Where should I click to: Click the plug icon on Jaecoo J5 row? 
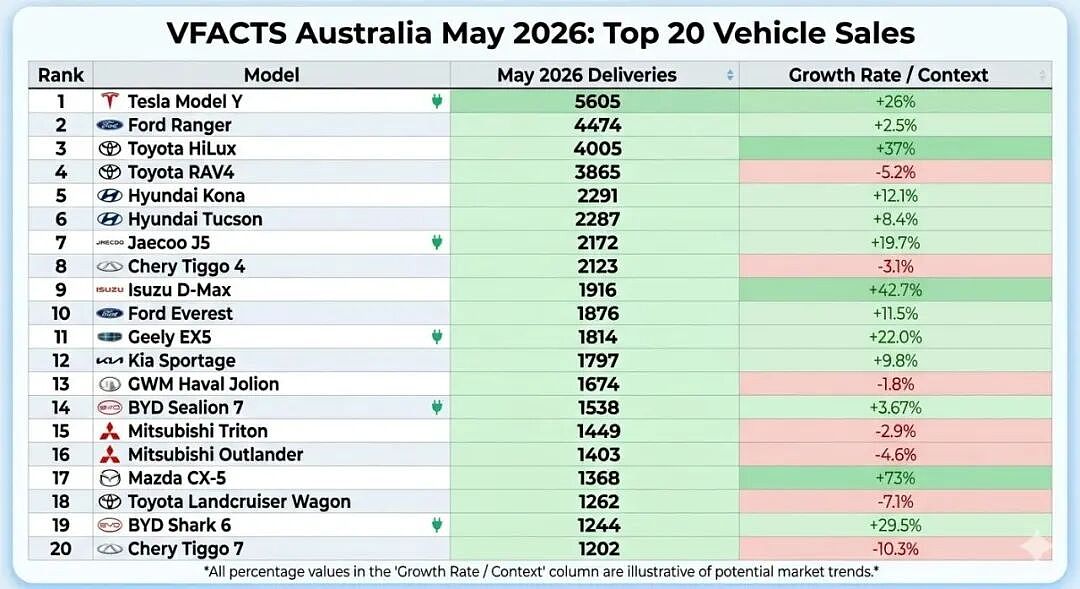pyautogui.click(x=437, y=242)
